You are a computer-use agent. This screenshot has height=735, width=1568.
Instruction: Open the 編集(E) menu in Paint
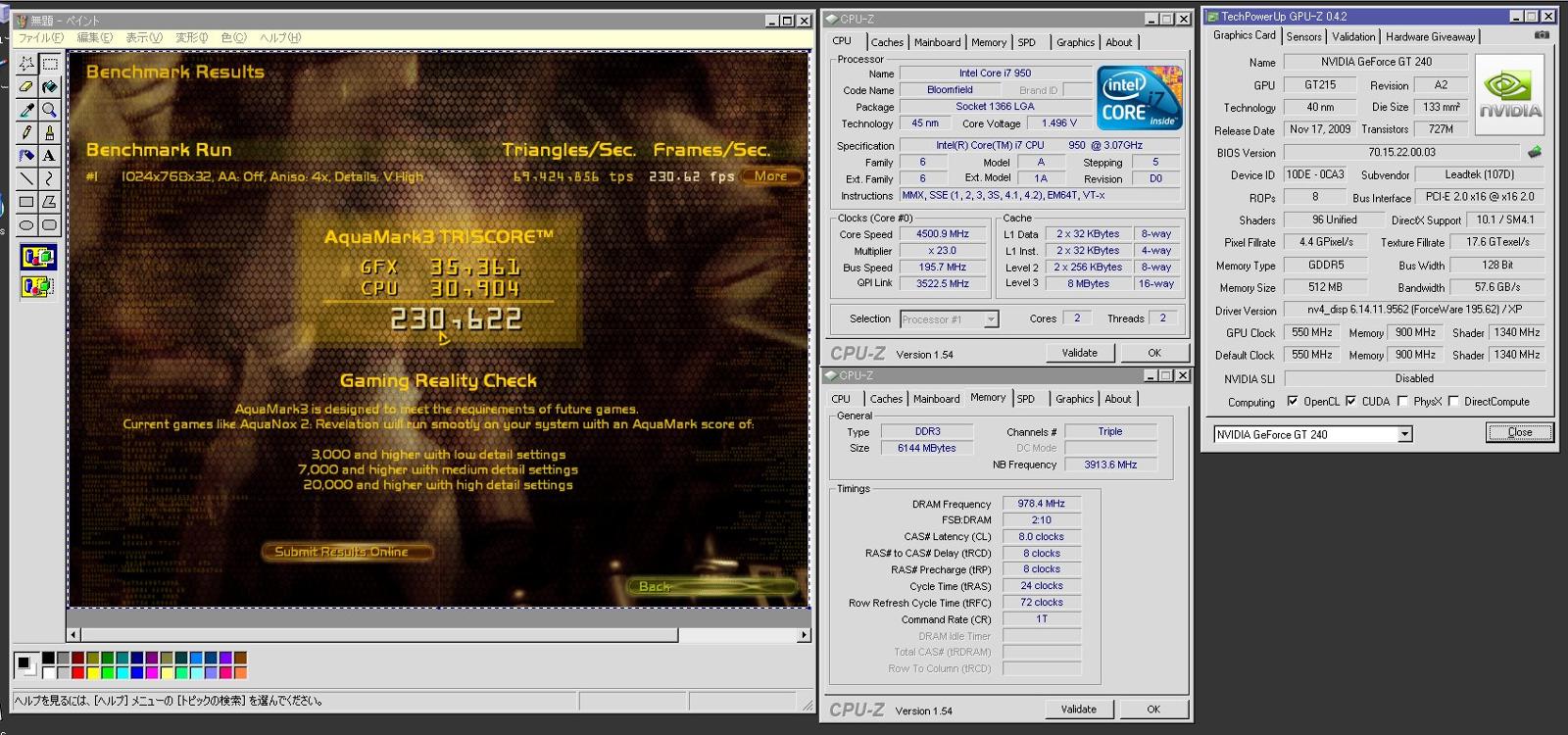(x=95, y=37)
